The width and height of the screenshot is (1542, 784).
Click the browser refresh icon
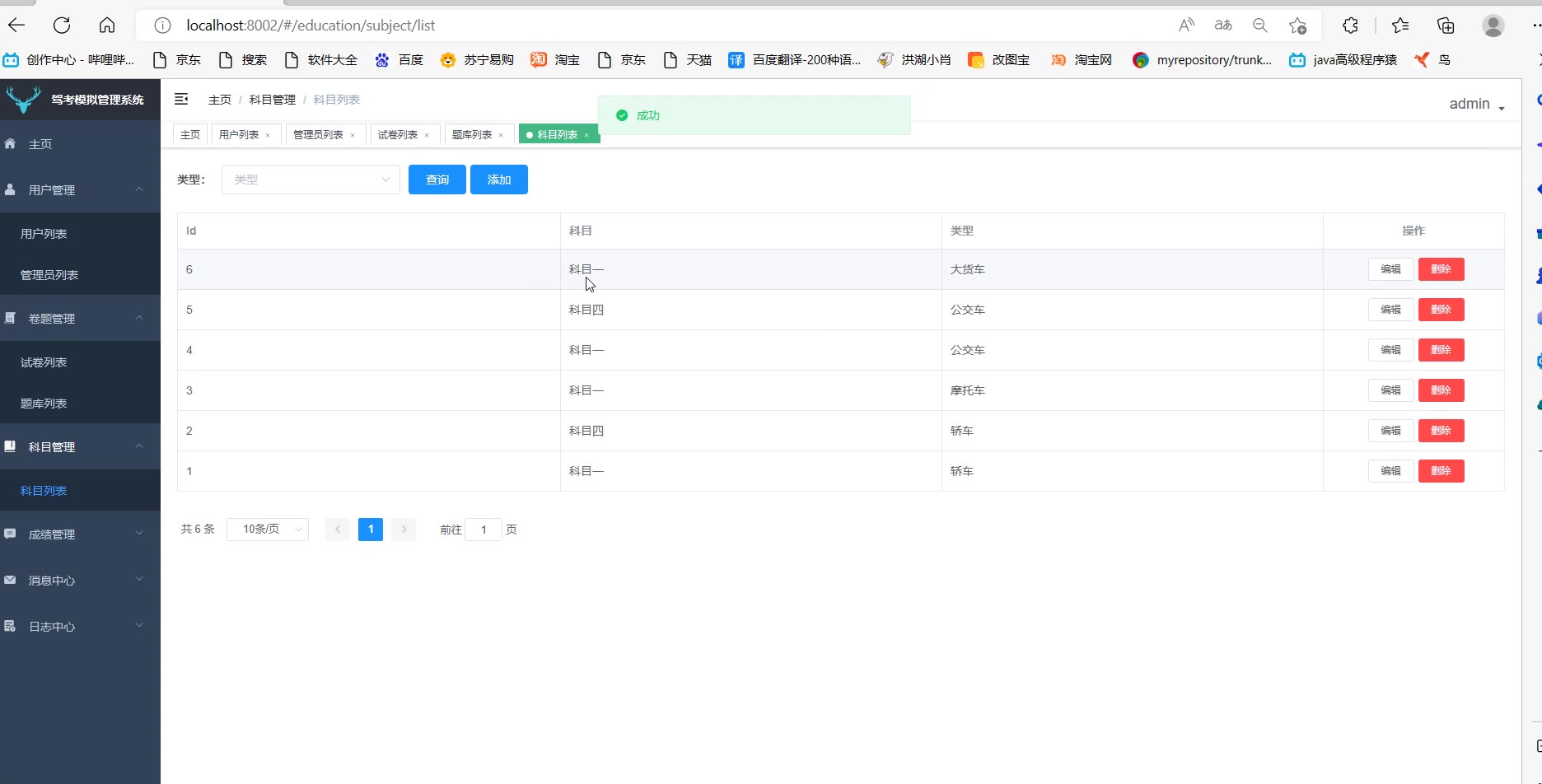pos(62,26)
